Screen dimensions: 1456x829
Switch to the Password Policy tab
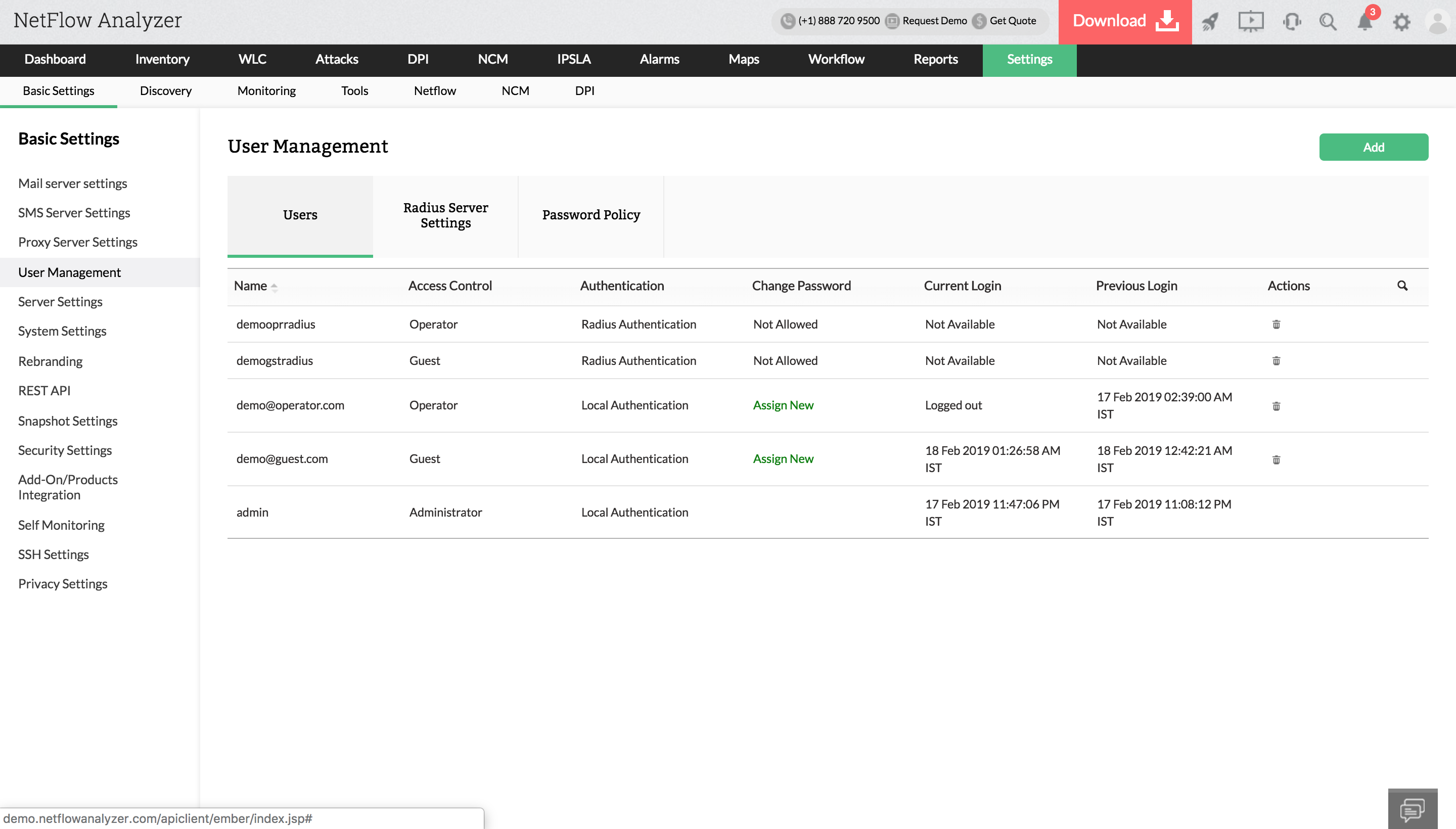click(x=591, y=215)
